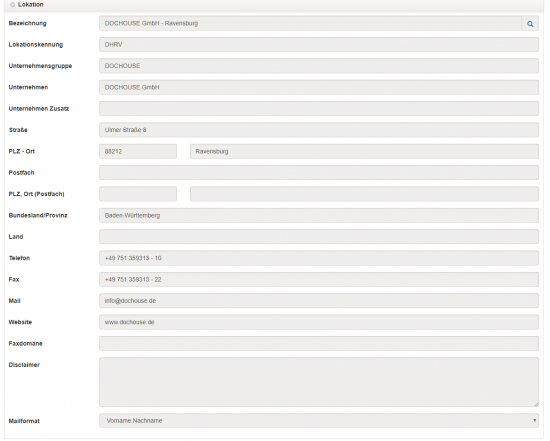The height and width of the screenshot is (441, 550).
Task: Click the Fax number field
Action: [319, 279]
